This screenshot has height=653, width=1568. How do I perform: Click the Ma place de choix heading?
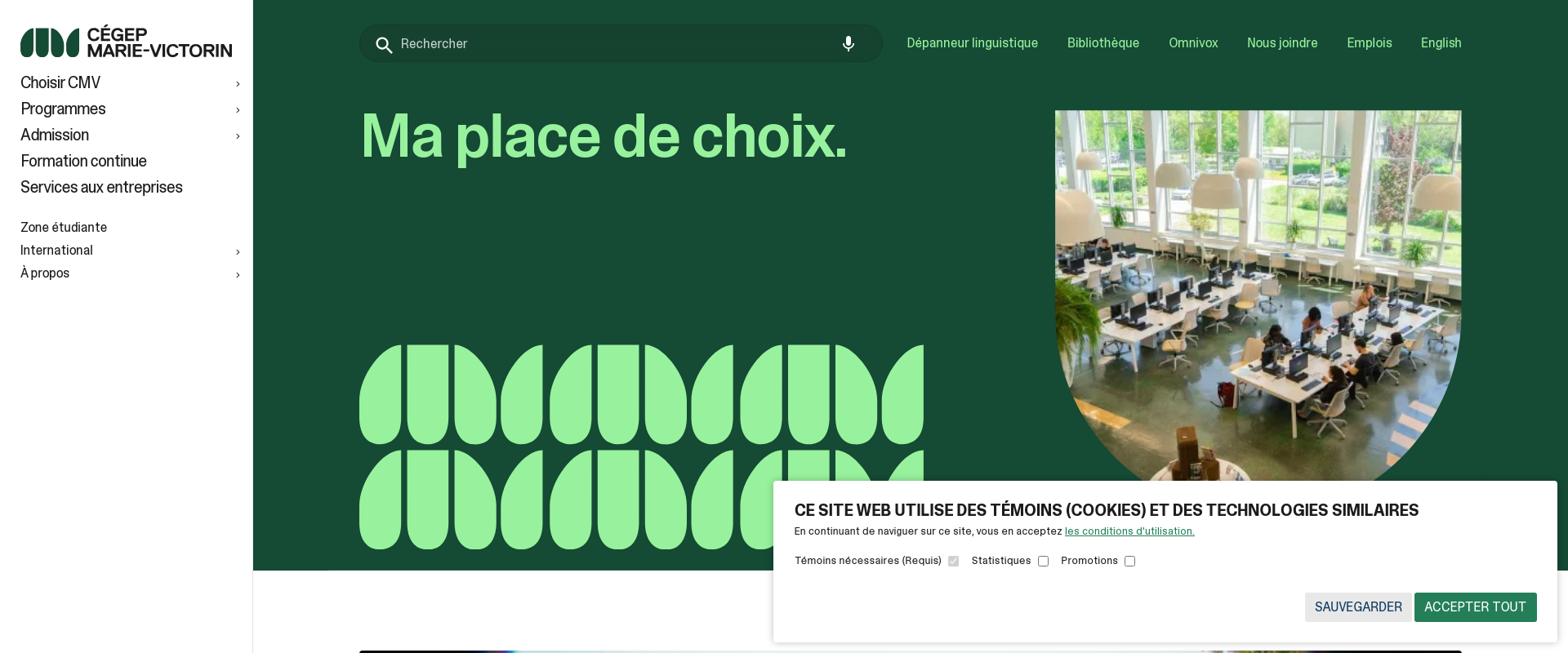coord(604,137)
